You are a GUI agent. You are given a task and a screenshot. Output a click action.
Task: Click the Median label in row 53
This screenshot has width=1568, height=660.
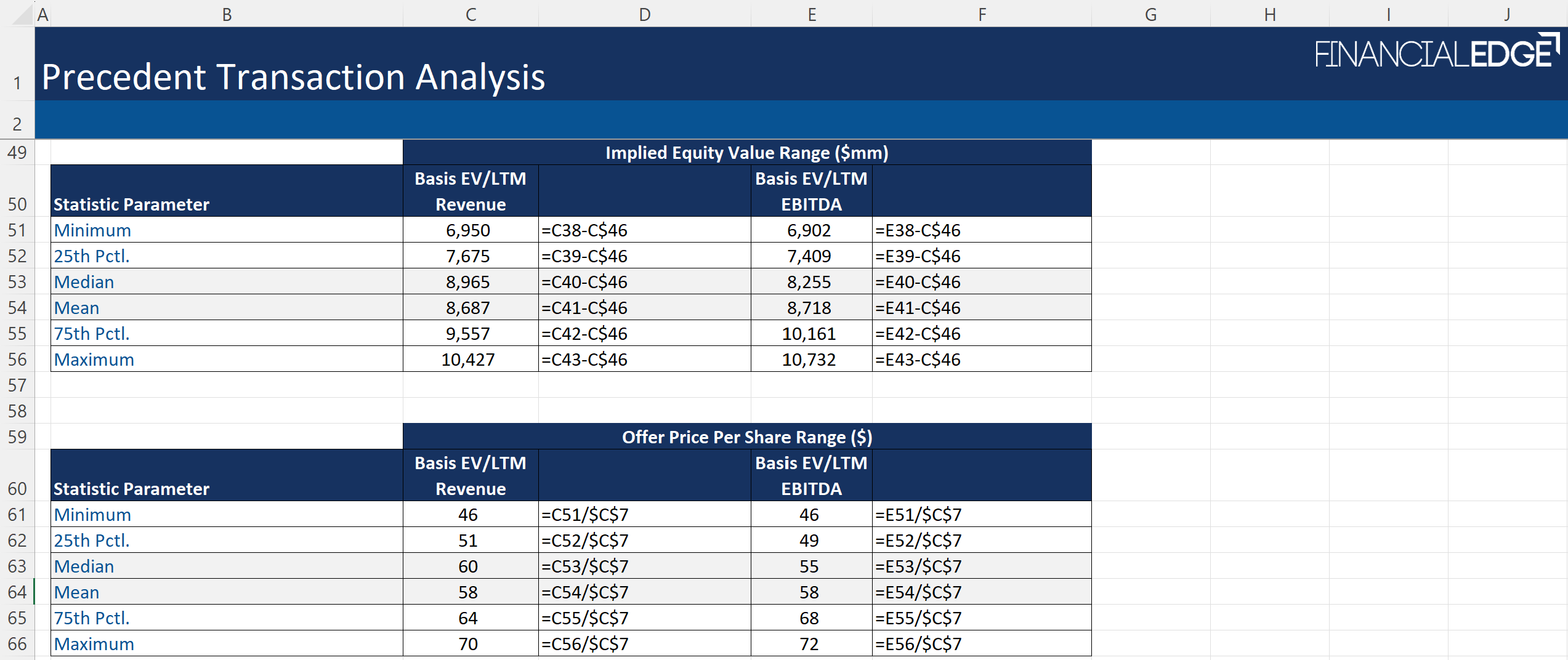pyautogui.click(x=84, y=282)
